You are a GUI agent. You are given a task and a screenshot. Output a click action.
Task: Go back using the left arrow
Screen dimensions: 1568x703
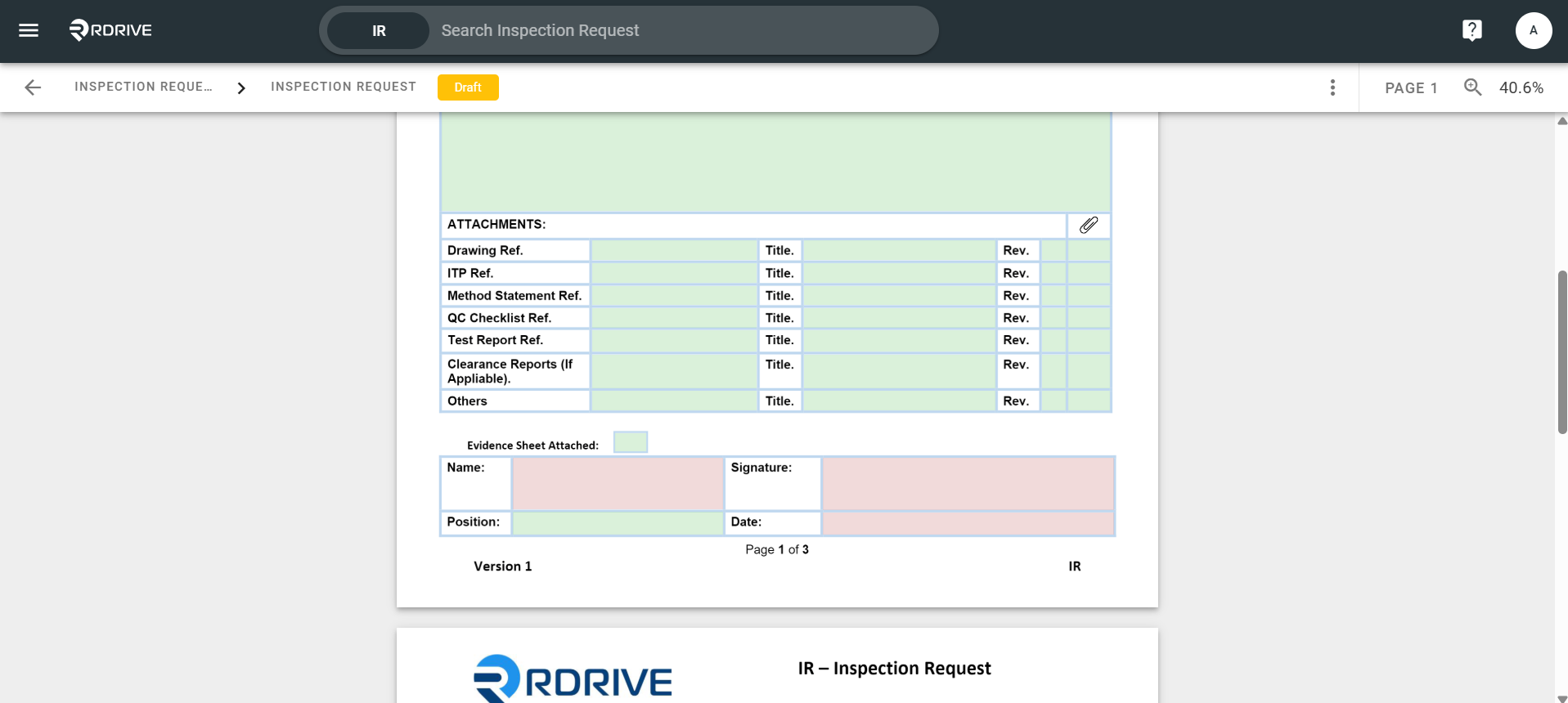click(33, 87)
